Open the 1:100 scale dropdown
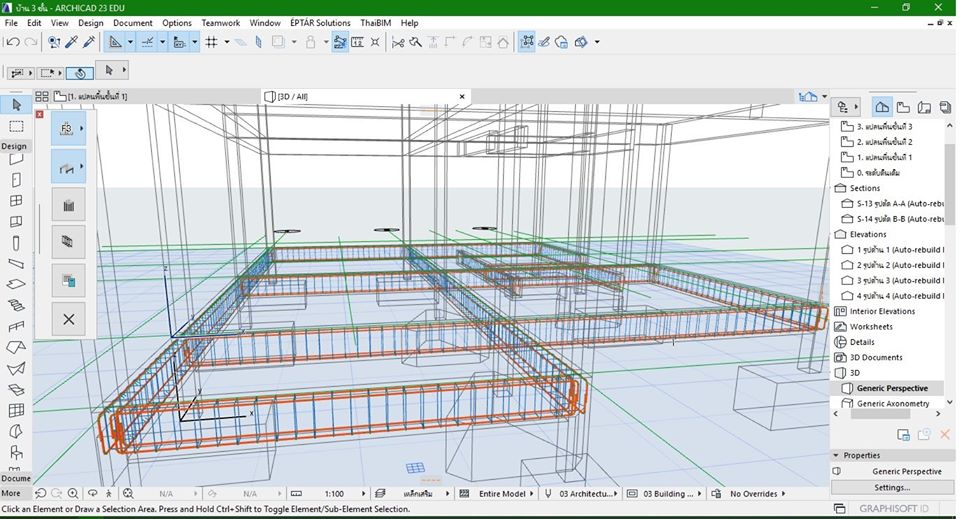 364,493
